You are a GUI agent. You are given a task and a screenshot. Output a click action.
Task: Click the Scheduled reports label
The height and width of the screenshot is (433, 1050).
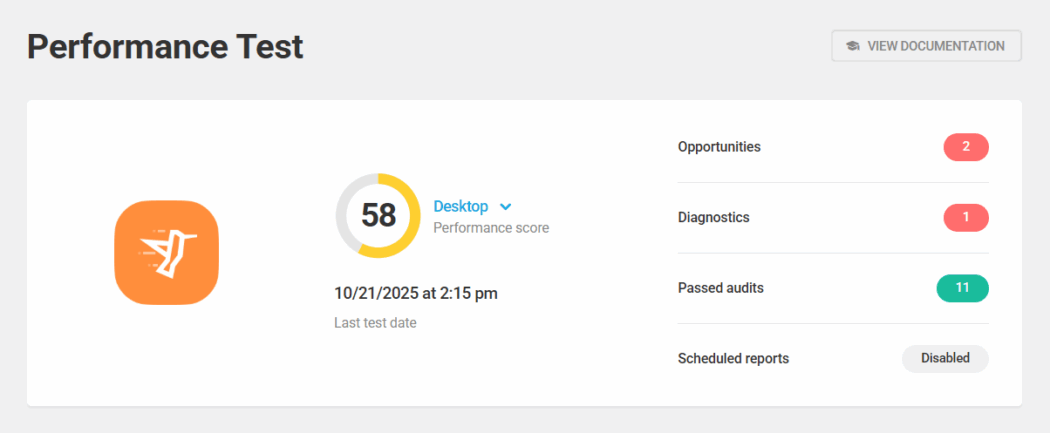click(x=733, y=358)
